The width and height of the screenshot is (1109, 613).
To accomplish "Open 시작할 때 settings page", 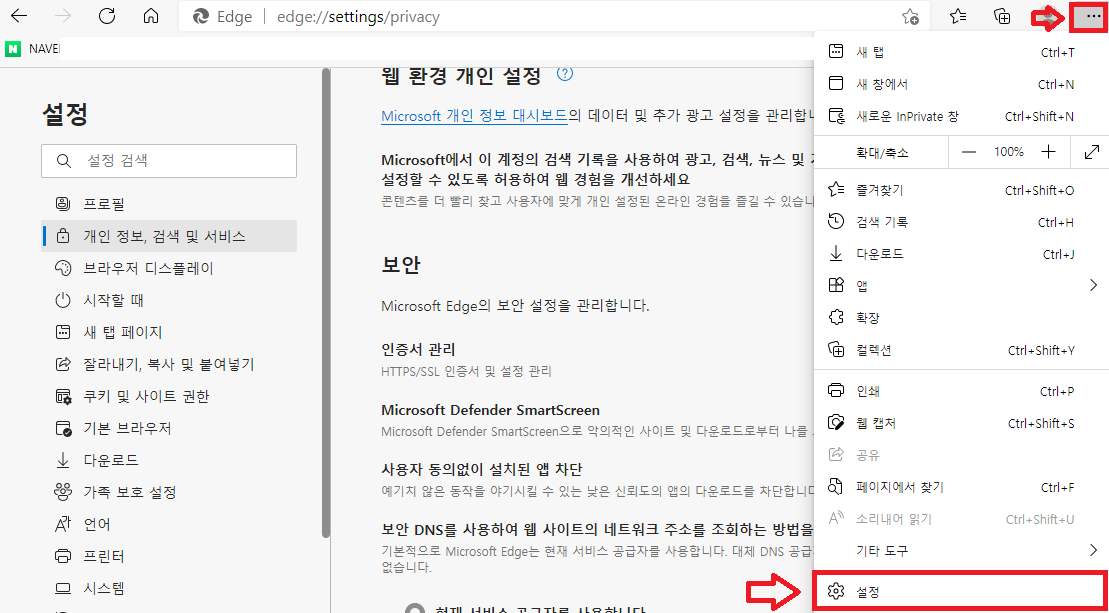I will pos(169,300).
